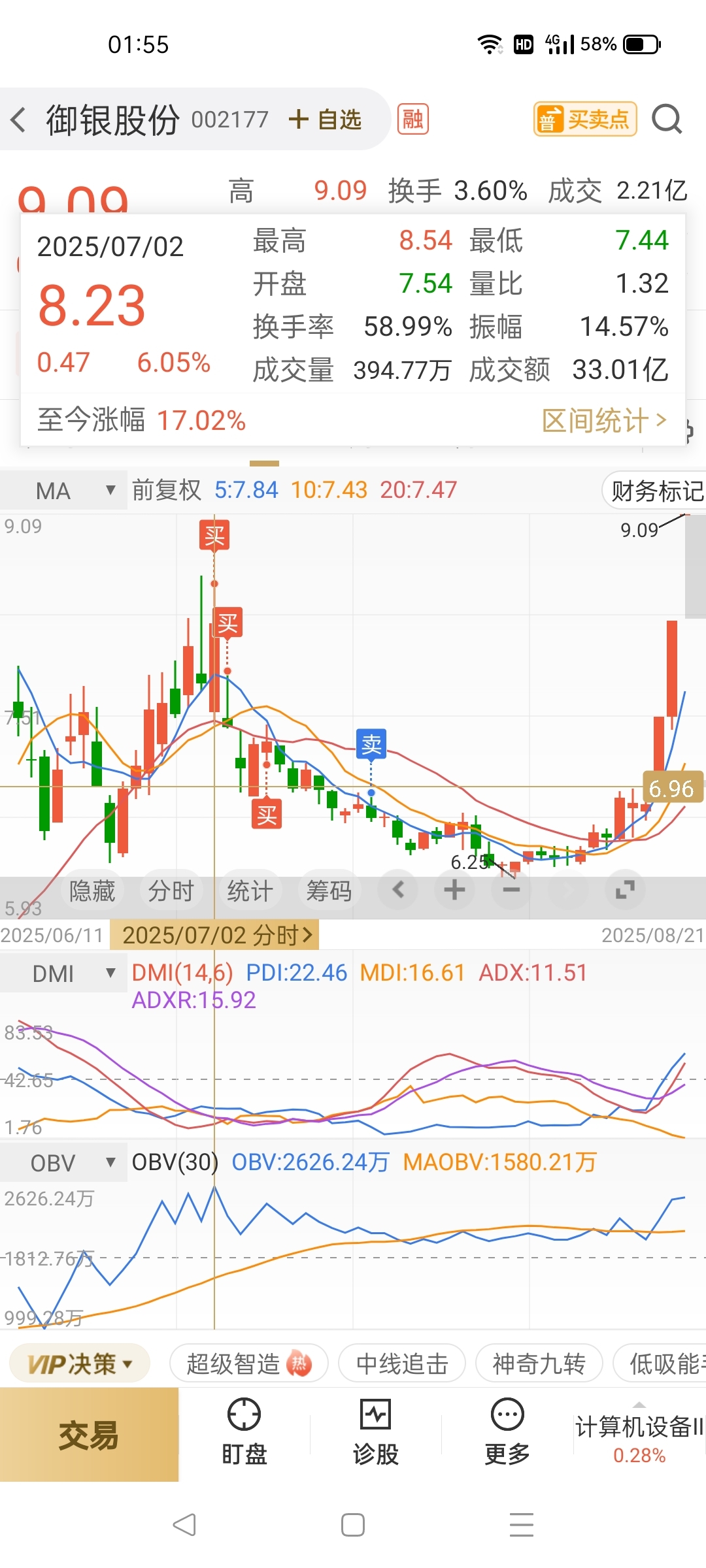This screenshot has width=706, height=1568.
Task: Open 更多 options icon
Action: coord(507,1431)
